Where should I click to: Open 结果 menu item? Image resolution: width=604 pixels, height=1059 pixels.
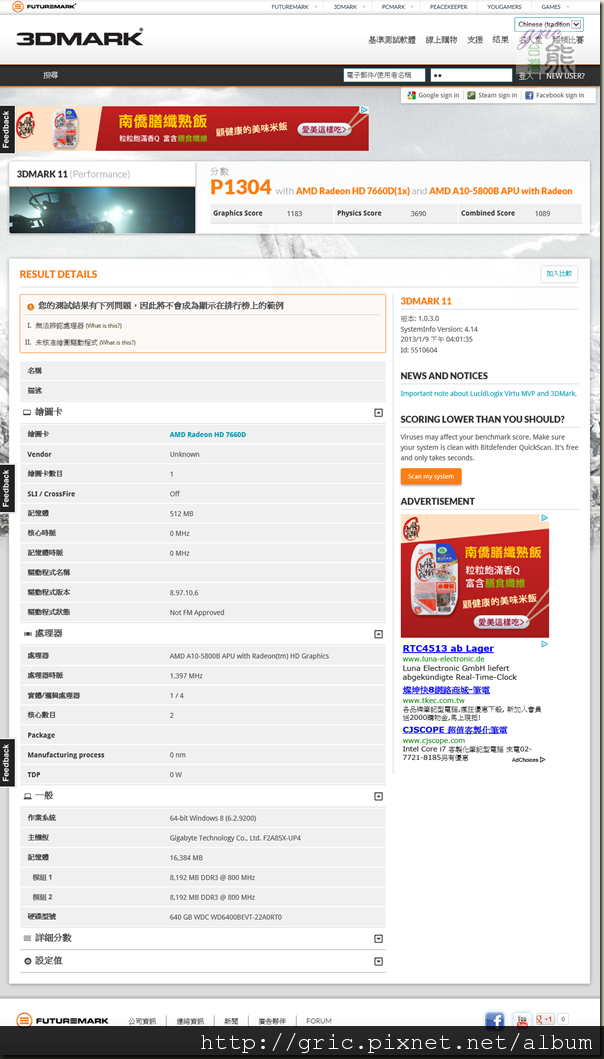tap(501, 40)
